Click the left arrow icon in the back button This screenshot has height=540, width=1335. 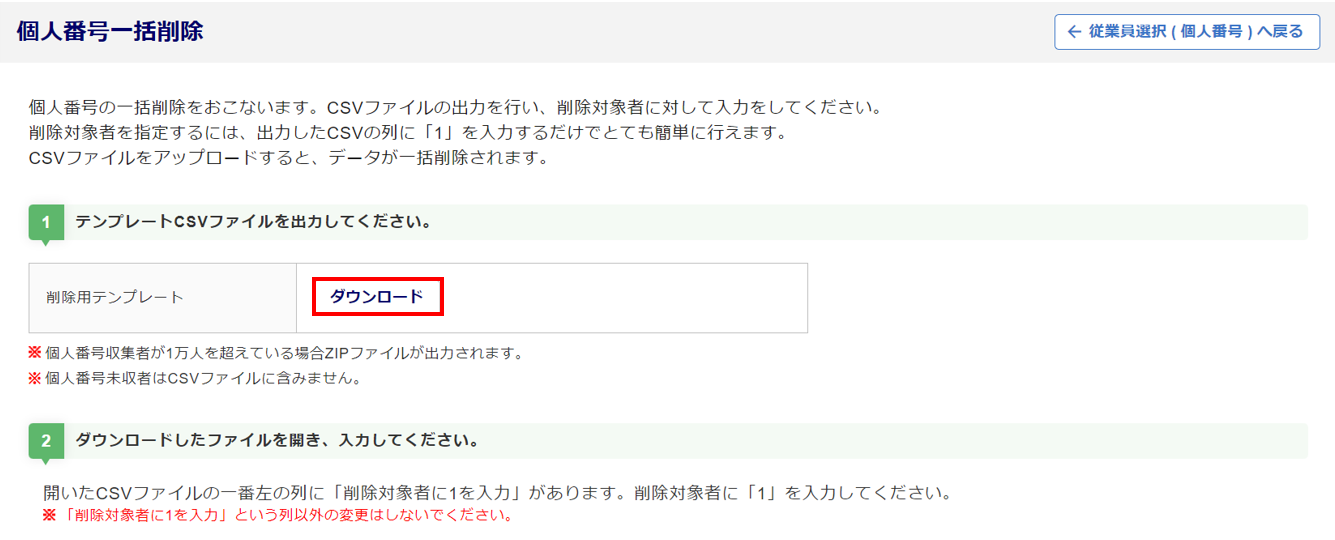coord(1075,32)
